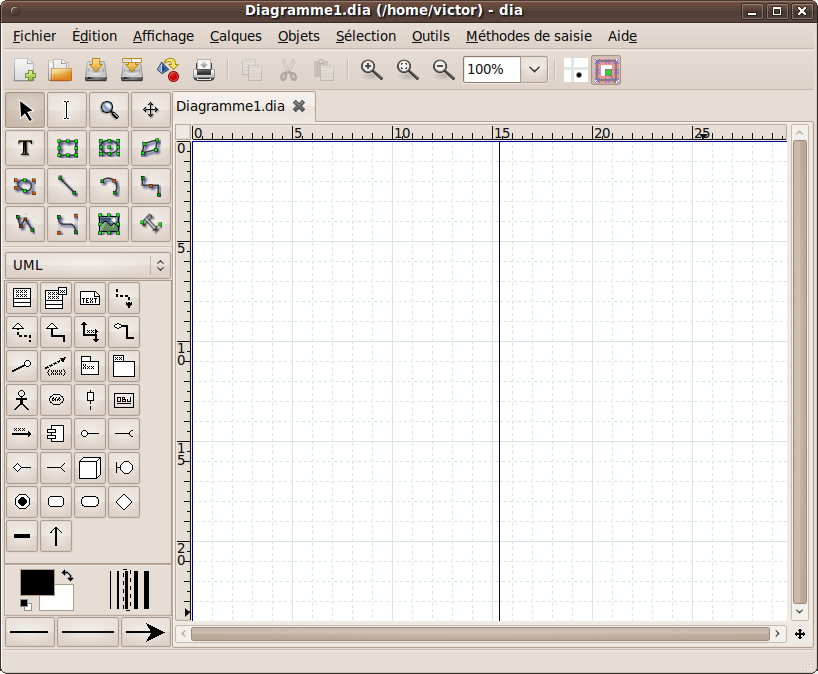Open the zoom percentage dropdown arrow
The width and height of the screenshot is (818, 674).
[535, 70]
